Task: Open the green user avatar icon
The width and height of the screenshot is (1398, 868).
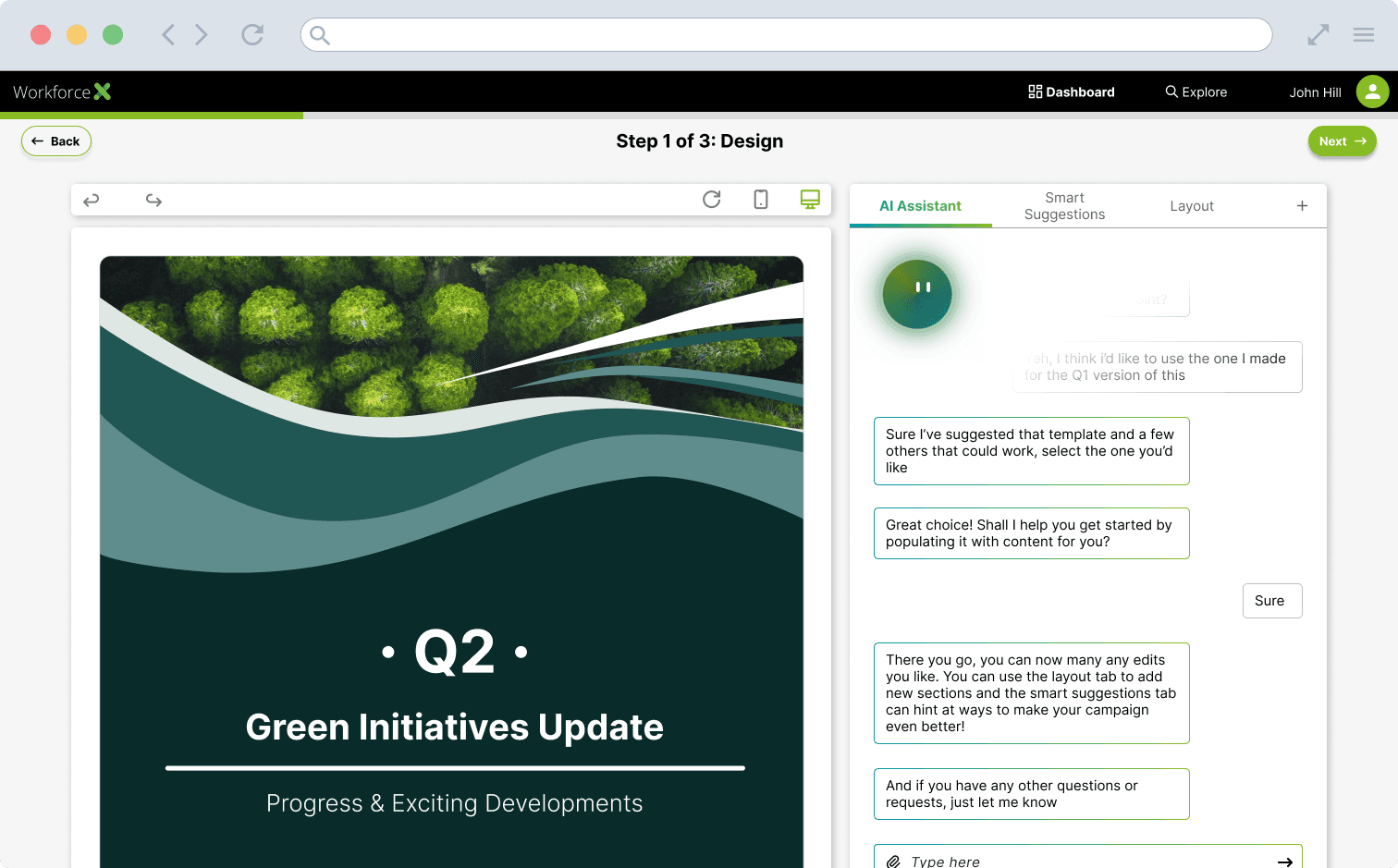Action: tap(1372, 92)
